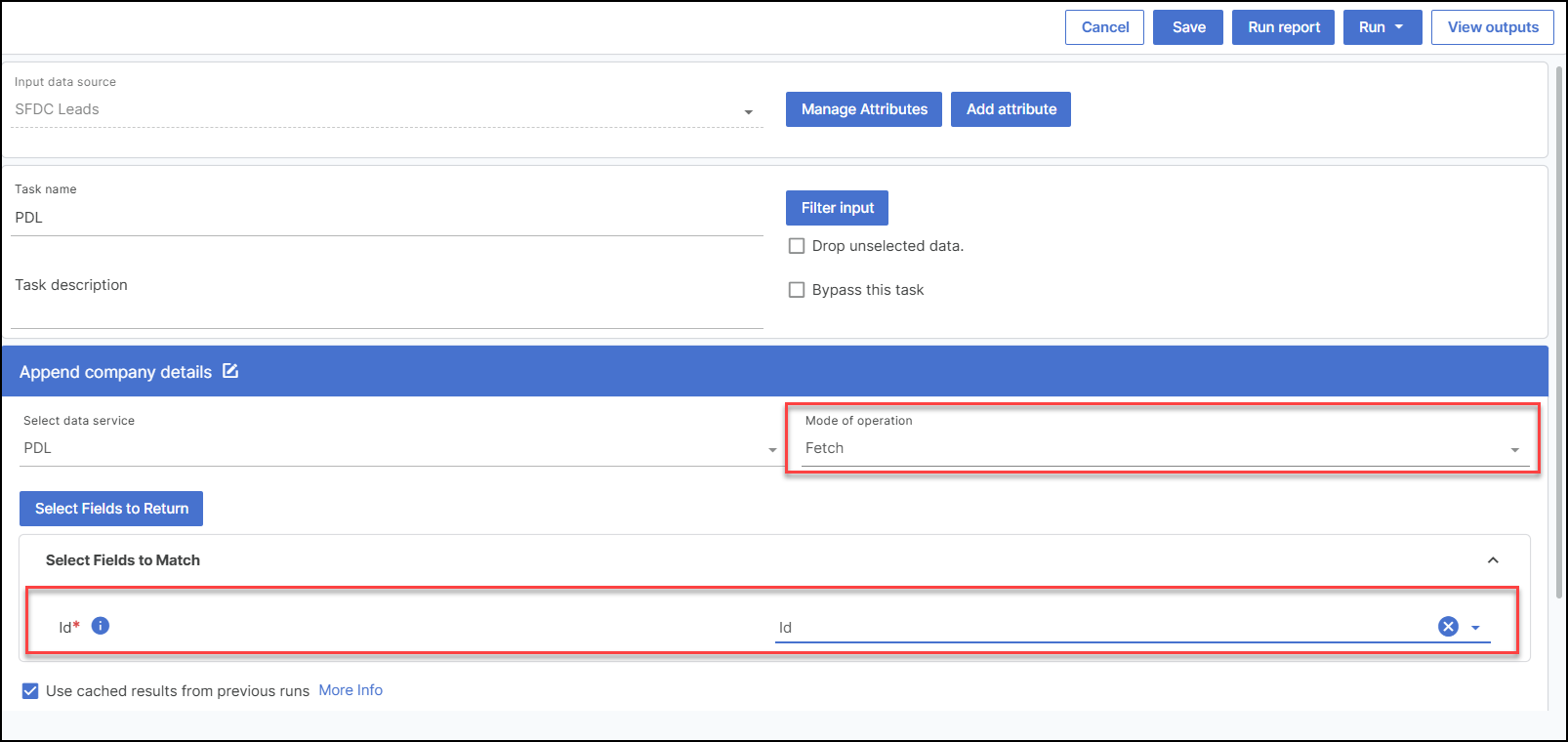Enable the Drop unselected data checkbox

[x=797, y=246]
